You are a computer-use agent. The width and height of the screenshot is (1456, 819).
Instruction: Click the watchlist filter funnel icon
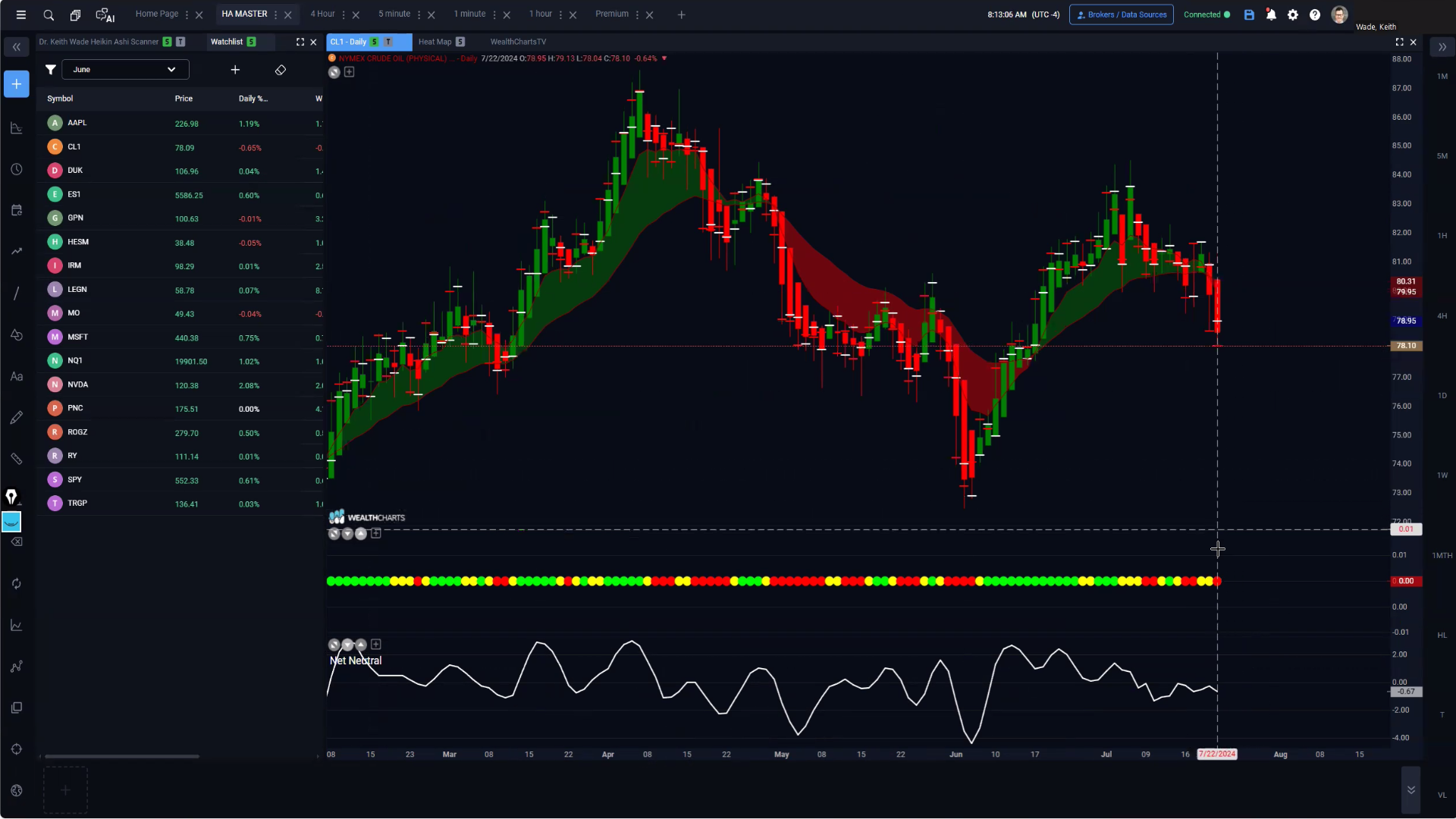pyautogui.click(x=50, y=70)
